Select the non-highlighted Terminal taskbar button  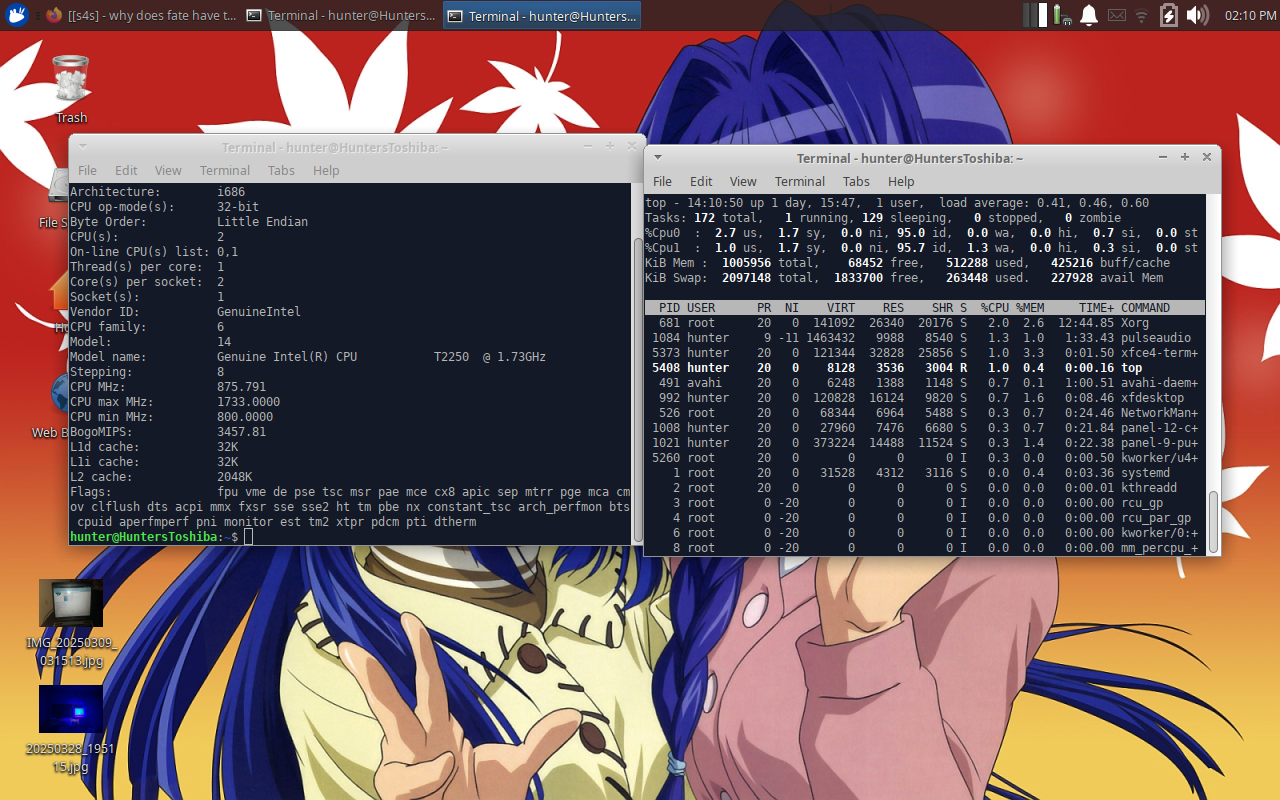(341, 15)
